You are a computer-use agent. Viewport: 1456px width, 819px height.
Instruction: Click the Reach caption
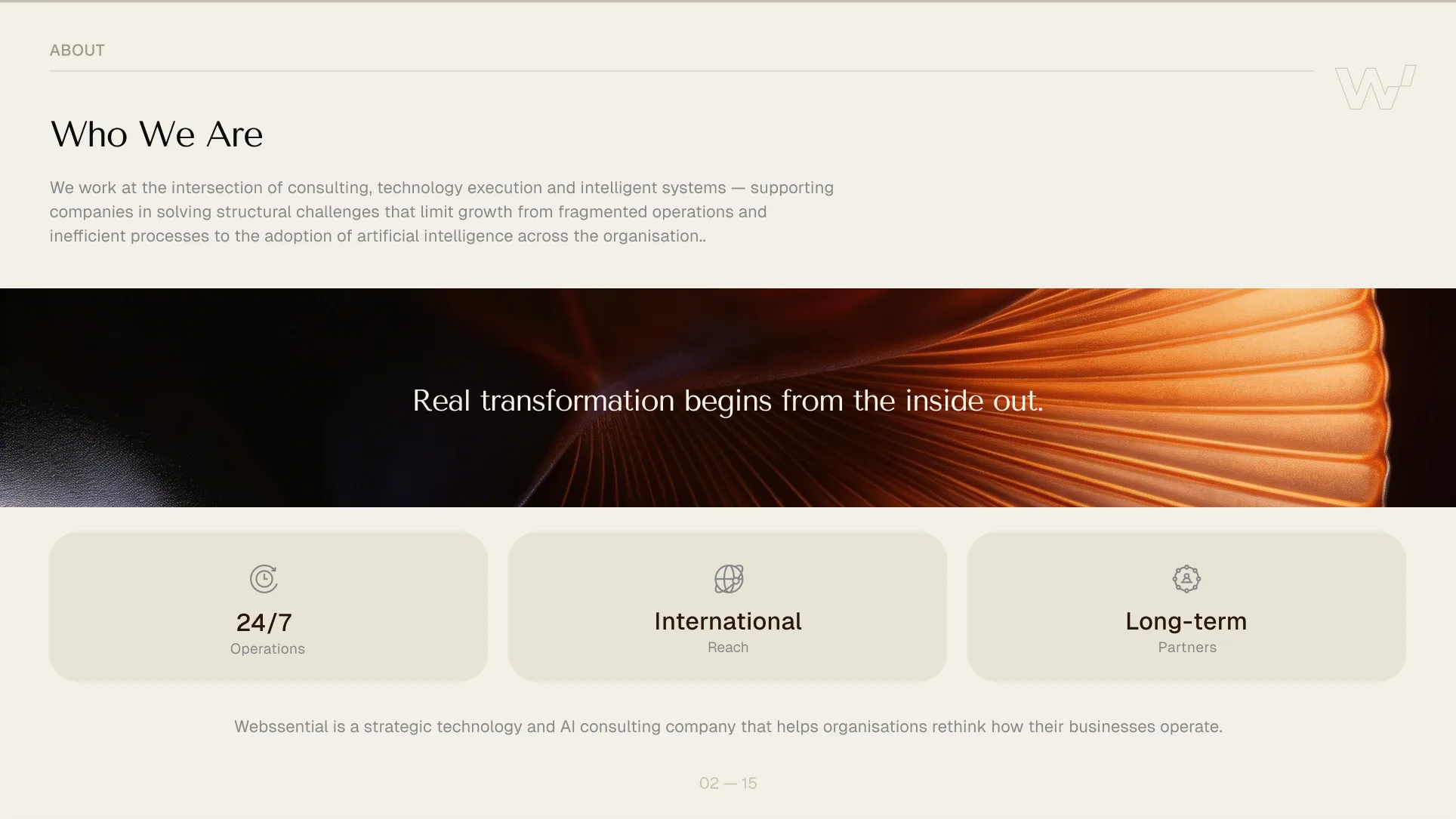pos(728,648)
